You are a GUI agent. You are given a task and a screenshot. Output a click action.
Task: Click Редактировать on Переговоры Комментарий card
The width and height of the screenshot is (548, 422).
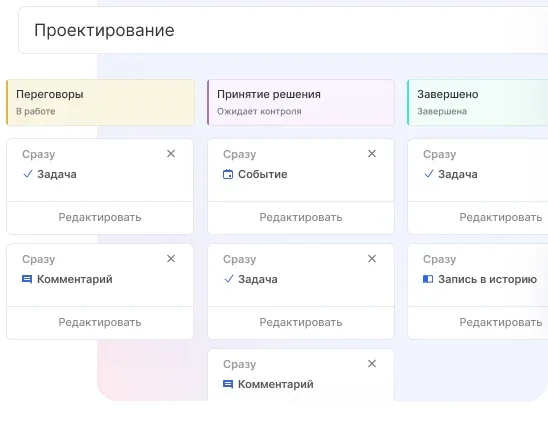point(100,322)
